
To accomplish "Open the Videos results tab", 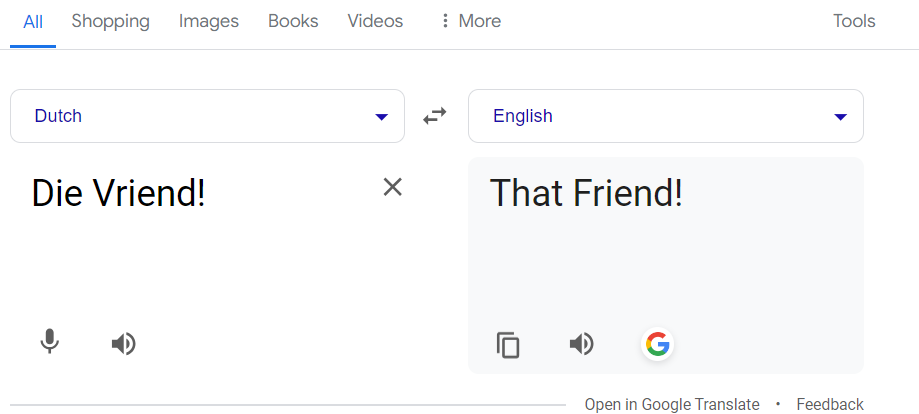I will pos(375,21).
